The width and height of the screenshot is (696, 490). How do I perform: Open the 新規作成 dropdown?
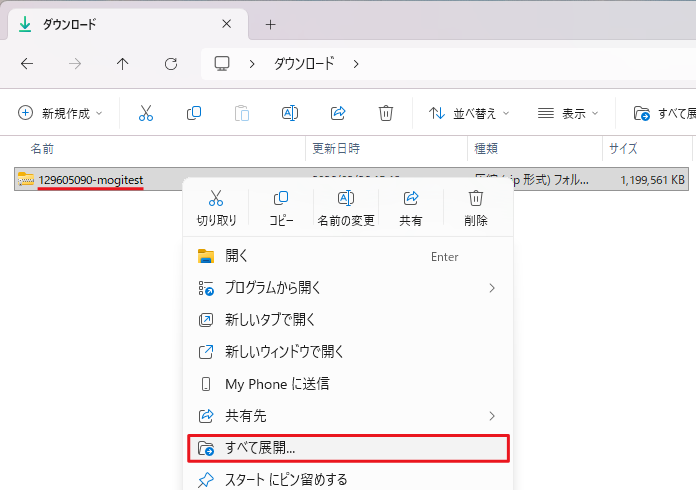click(x=60, y=113)
